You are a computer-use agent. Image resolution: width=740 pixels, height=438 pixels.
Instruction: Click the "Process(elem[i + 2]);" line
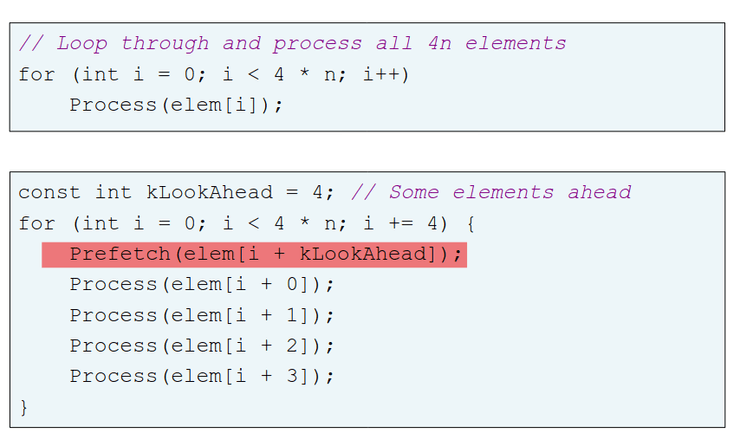[x=201, y=345]
